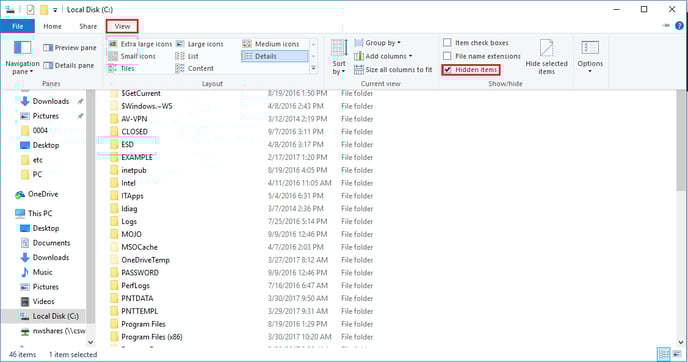Click the New folder quick access icon
The height and width of the screenshot is (362, 688).
click(x=44, y=9)
